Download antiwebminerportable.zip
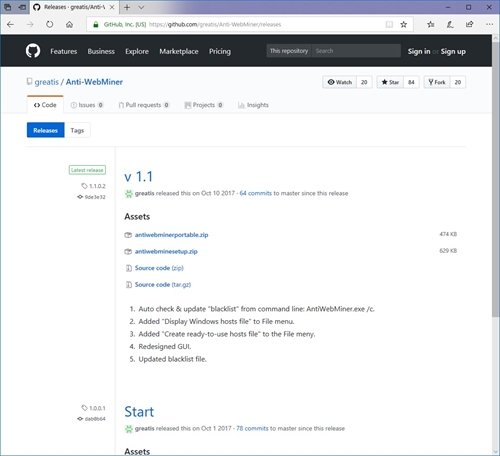Screen dimensions: 500x456 171,235
